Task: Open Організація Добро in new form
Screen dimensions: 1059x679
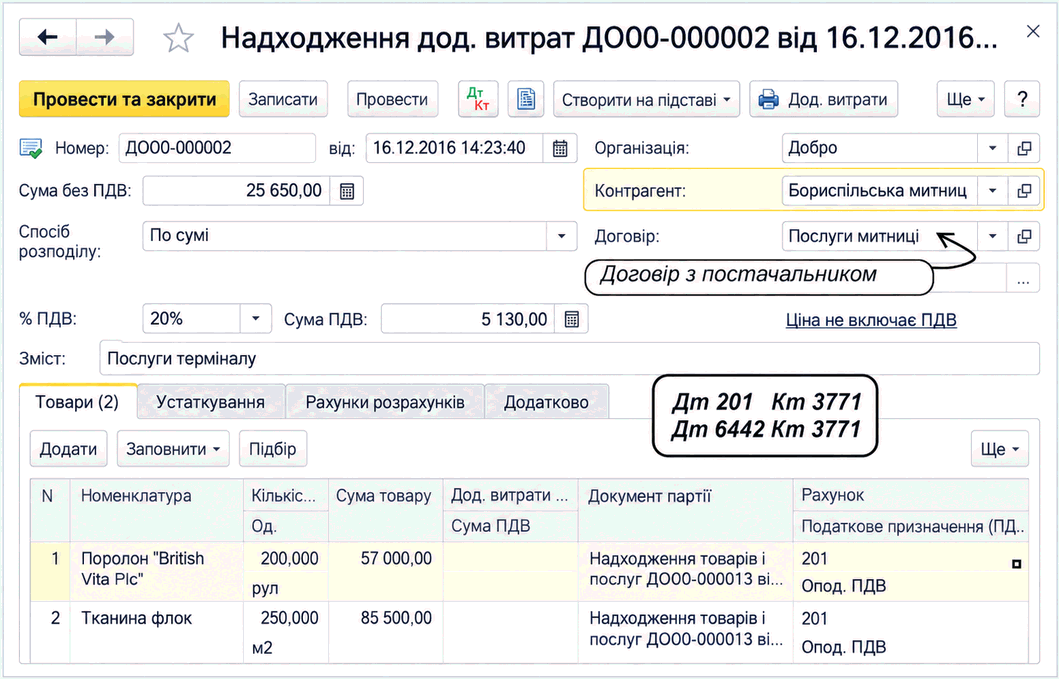Action: [1024, 148]
